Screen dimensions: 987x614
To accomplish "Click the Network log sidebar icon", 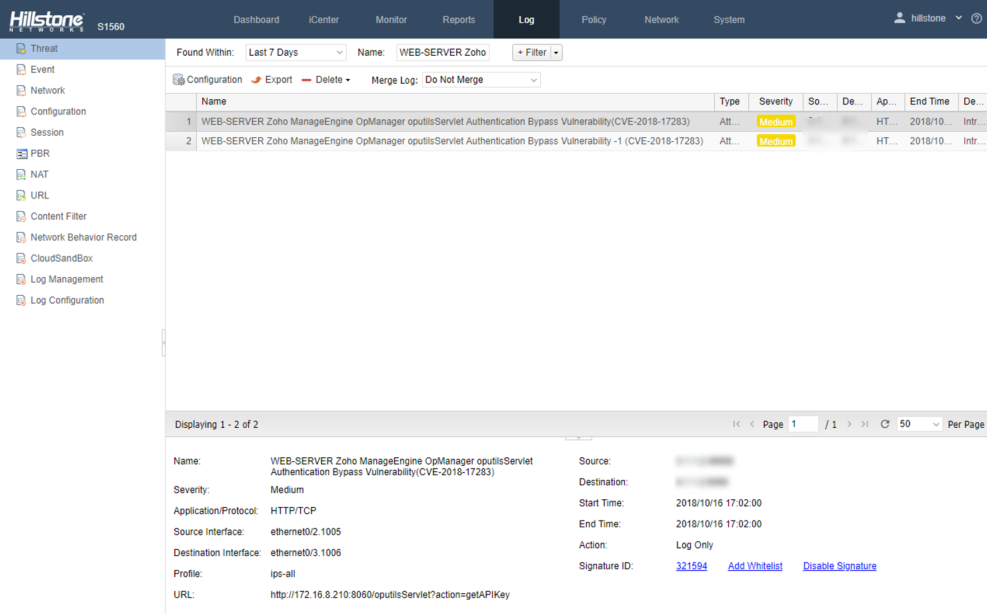I will click(x=21, y=91).
